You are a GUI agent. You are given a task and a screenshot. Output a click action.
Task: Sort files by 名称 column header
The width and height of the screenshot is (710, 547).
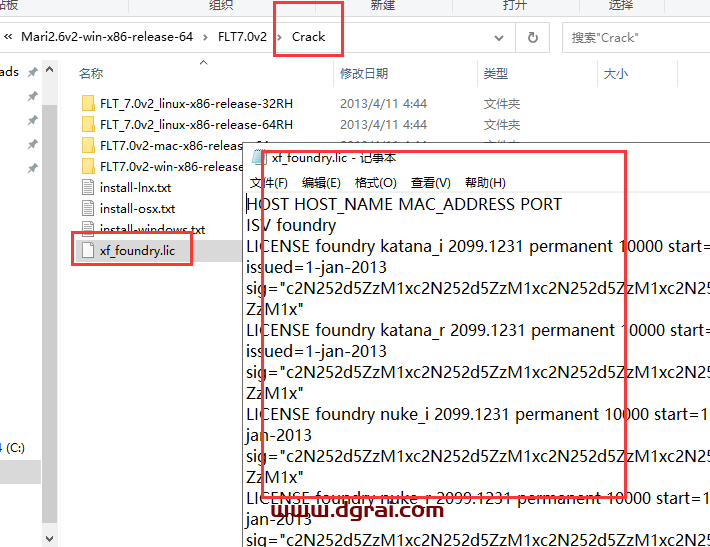point(91,73)
